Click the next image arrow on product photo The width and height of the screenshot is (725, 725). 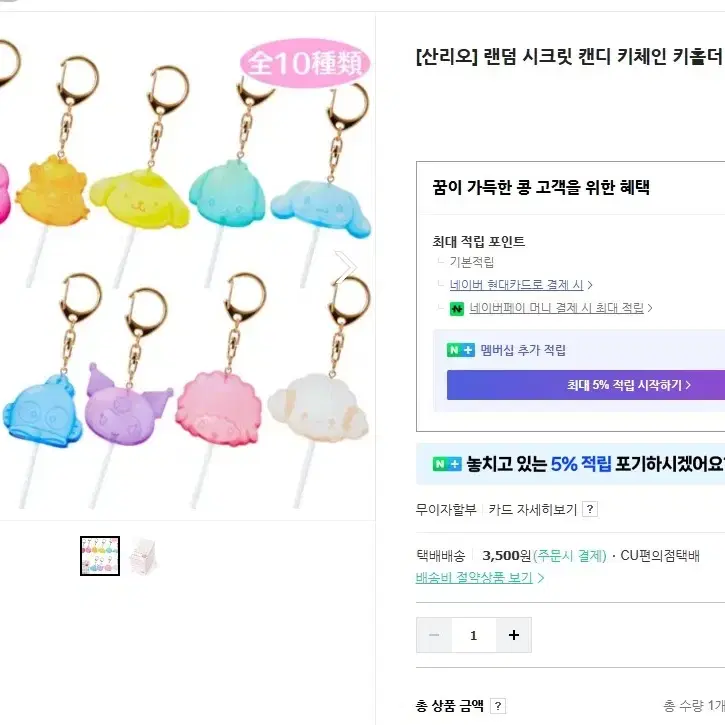(x=346, y=267)
